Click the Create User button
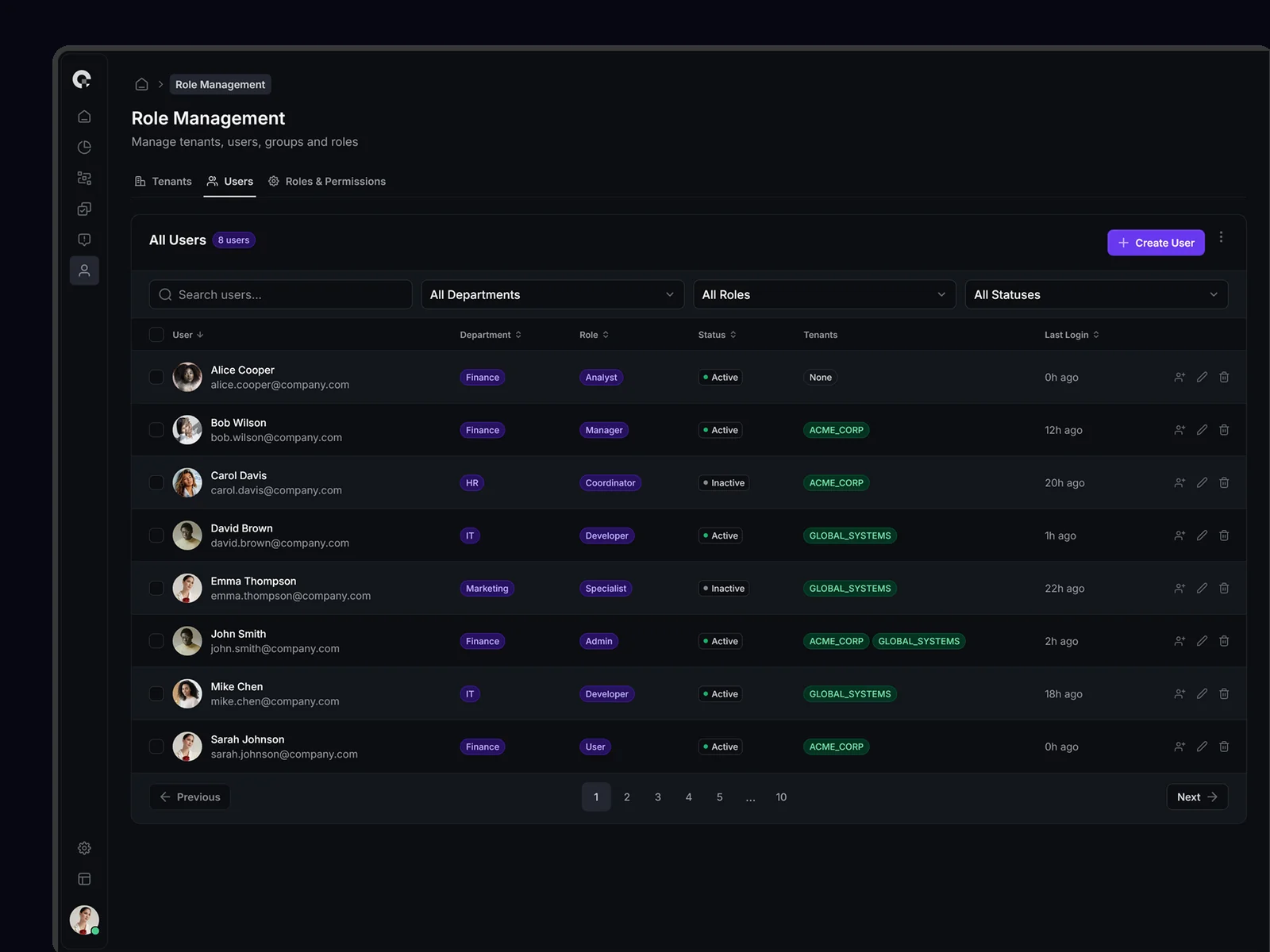Screen dimensions: 1270x952 1155,243
